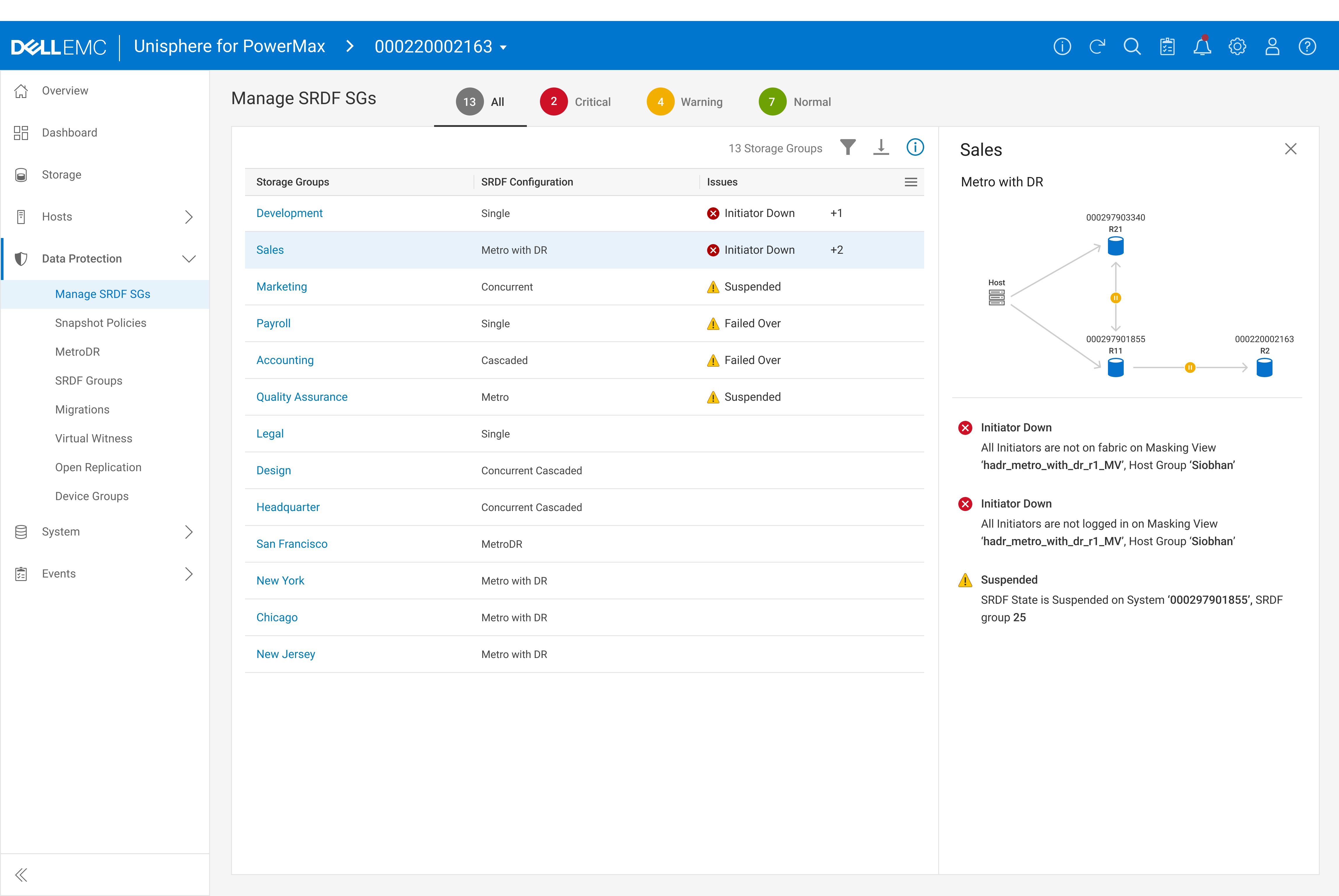Viewport: 1339px width, 896px height.
Task: Collapse the Data Protection section
Action: pos(188,259)
